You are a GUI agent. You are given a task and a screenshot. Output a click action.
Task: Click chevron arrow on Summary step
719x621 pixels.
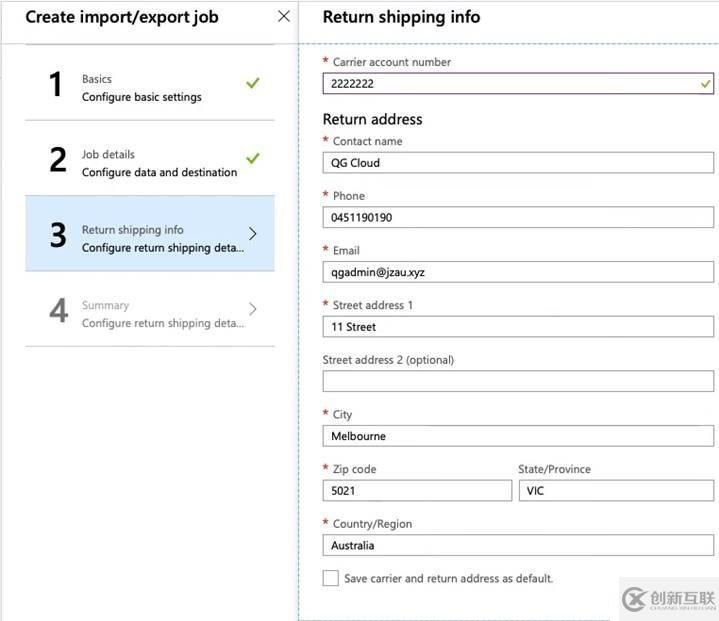click(x=253, y=309)
